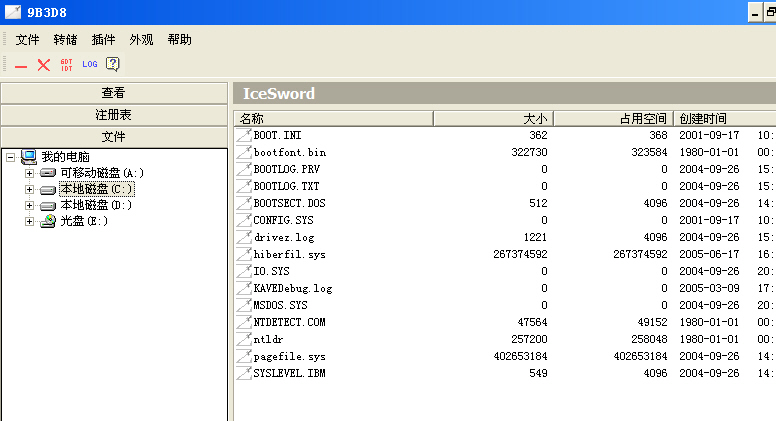This screenshot has width=776, height=421.
Task: Open the 帮助 menu
Action: tap(180, 40)
